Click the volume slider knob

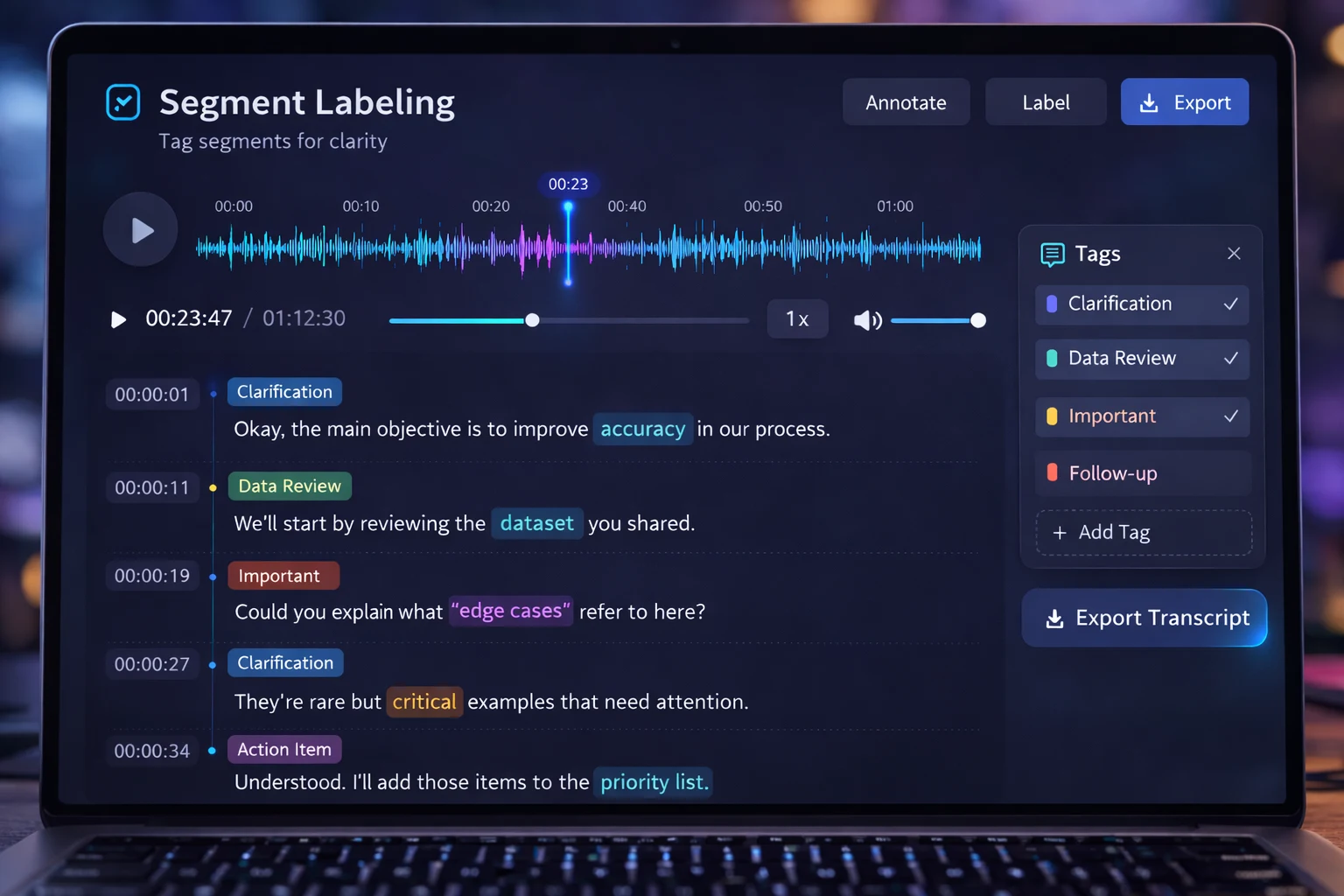(x=978, y=320)
